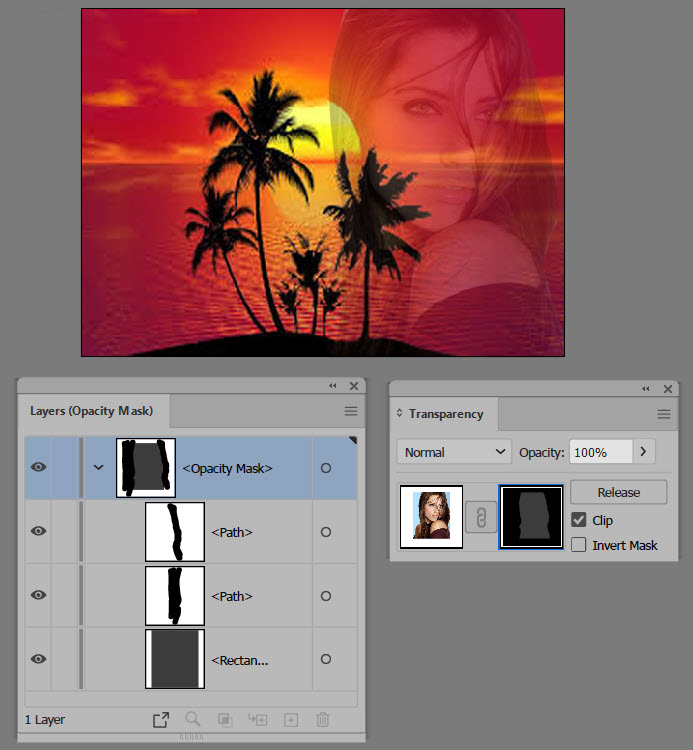The height and width of the screenshot is (750, 693).
Task: Open the Opacity slider arrow
Action: tap(644, 452)
